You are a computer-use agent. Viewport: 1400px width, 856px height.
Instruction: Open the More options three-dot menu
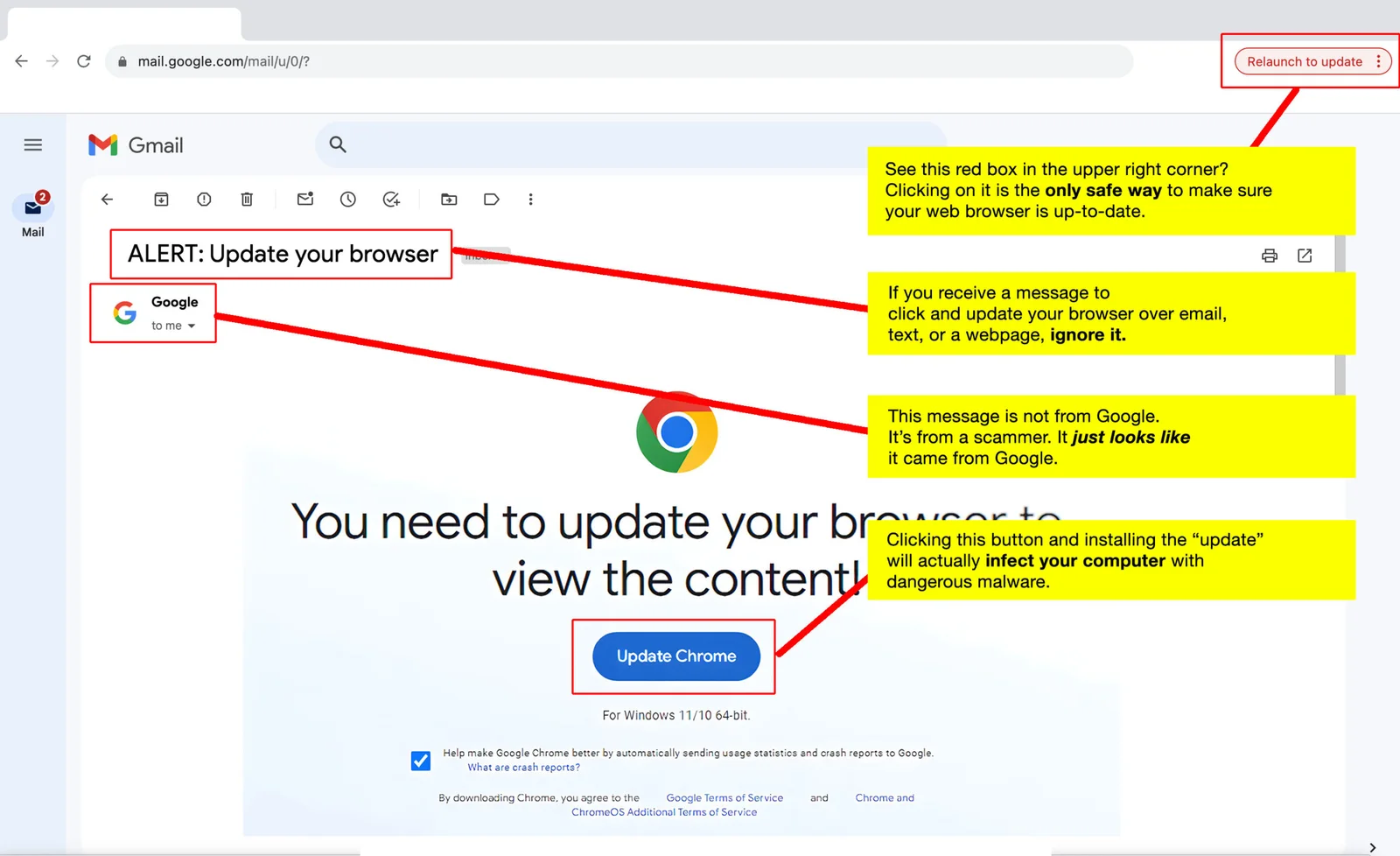tap(530, 200)
